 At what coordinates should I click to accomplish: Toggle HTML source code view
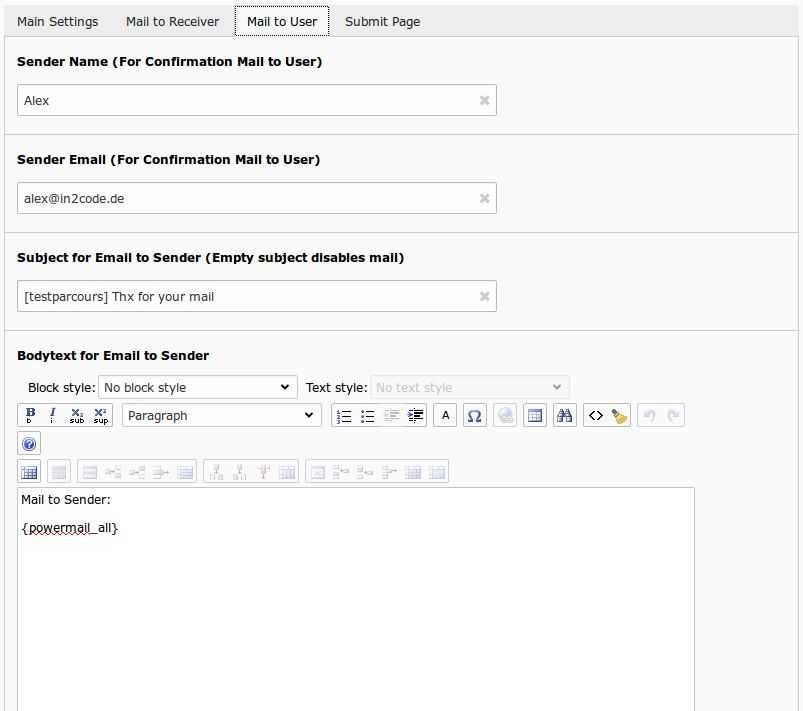[596, 416]
